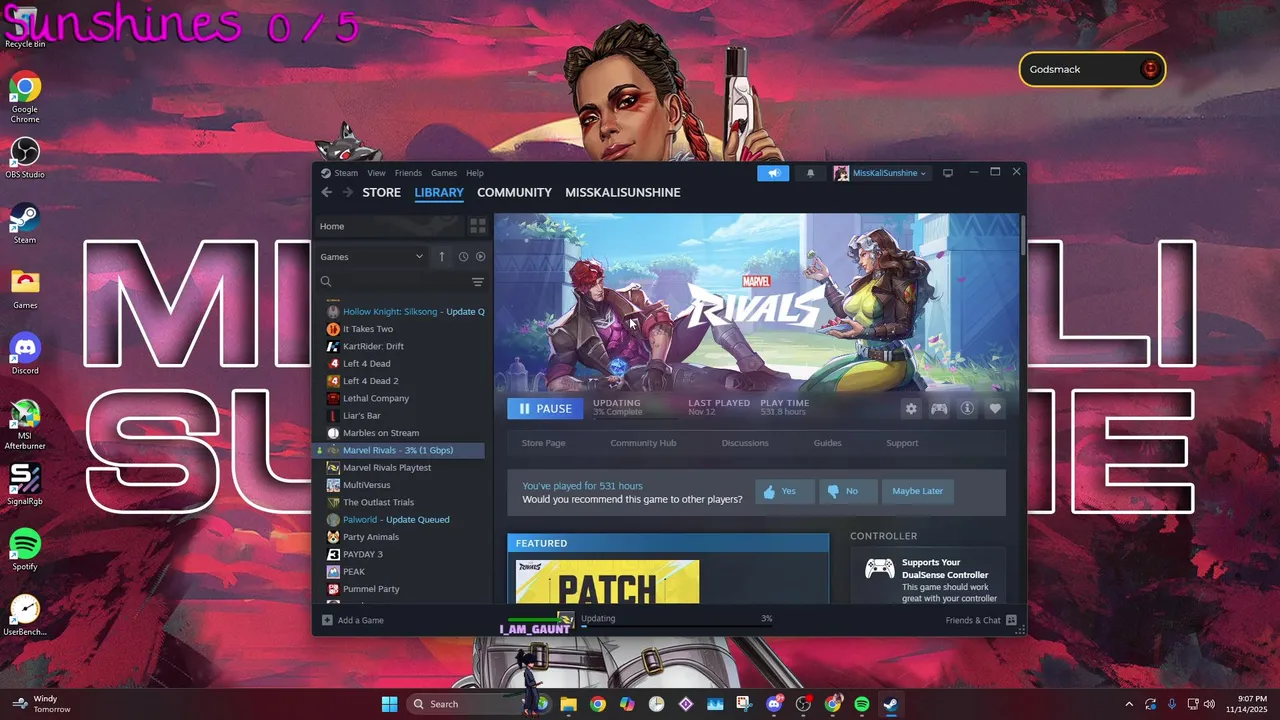
Task: Open the Games folder on desktop
Action: [x=25, y=289]
